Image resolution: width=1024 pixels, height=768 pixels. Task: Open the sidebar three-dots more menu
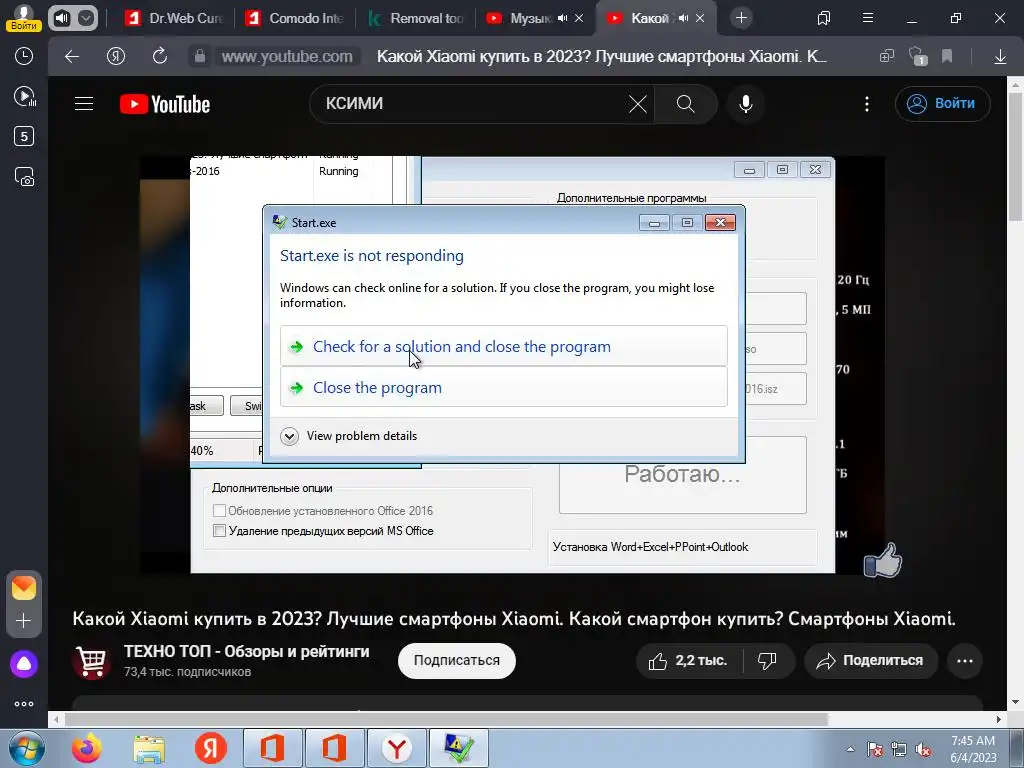coord(24,704)
